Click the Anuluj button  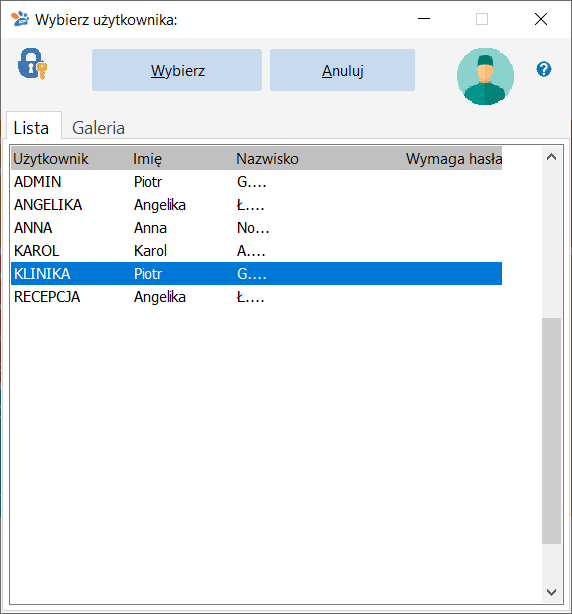pyautogui.click(x=342, y=70)
